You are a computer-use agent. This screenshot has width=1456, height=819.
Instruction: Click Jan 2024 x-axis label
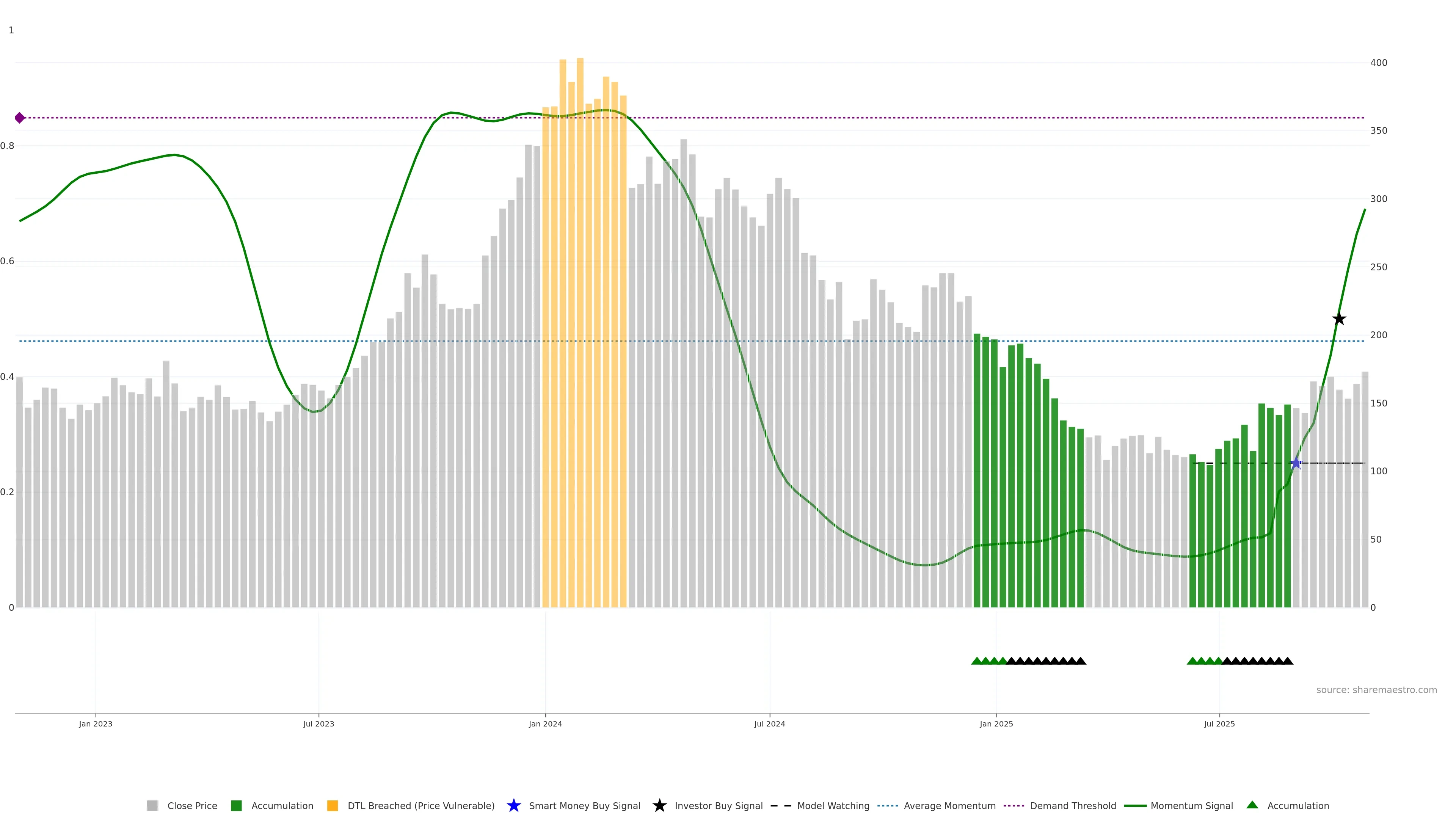click(x=545, y=724)
